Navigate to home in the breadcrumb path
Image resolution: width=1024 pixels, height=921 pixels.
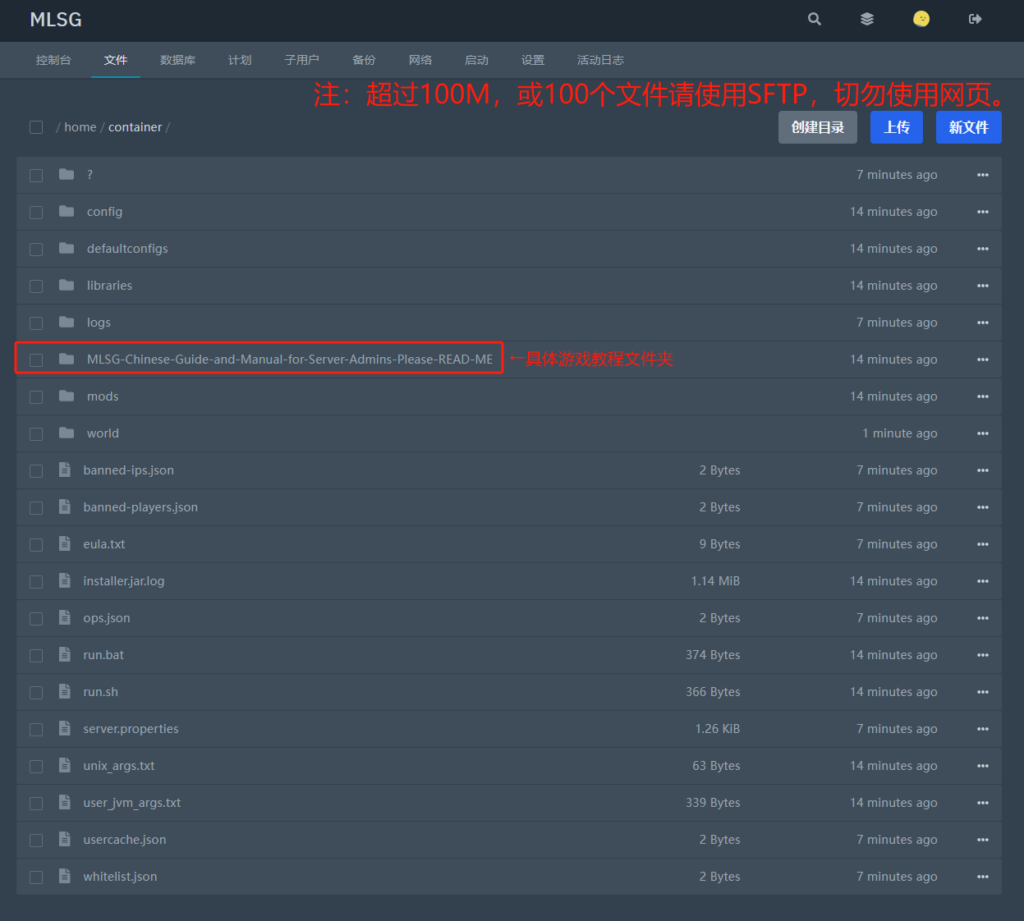coord(80,127)
